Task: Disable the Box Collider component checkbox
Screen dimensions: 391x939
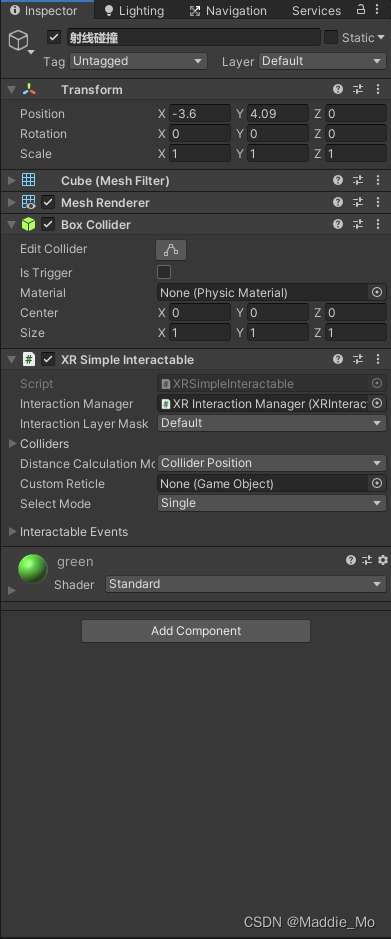Action: (48, 225)
